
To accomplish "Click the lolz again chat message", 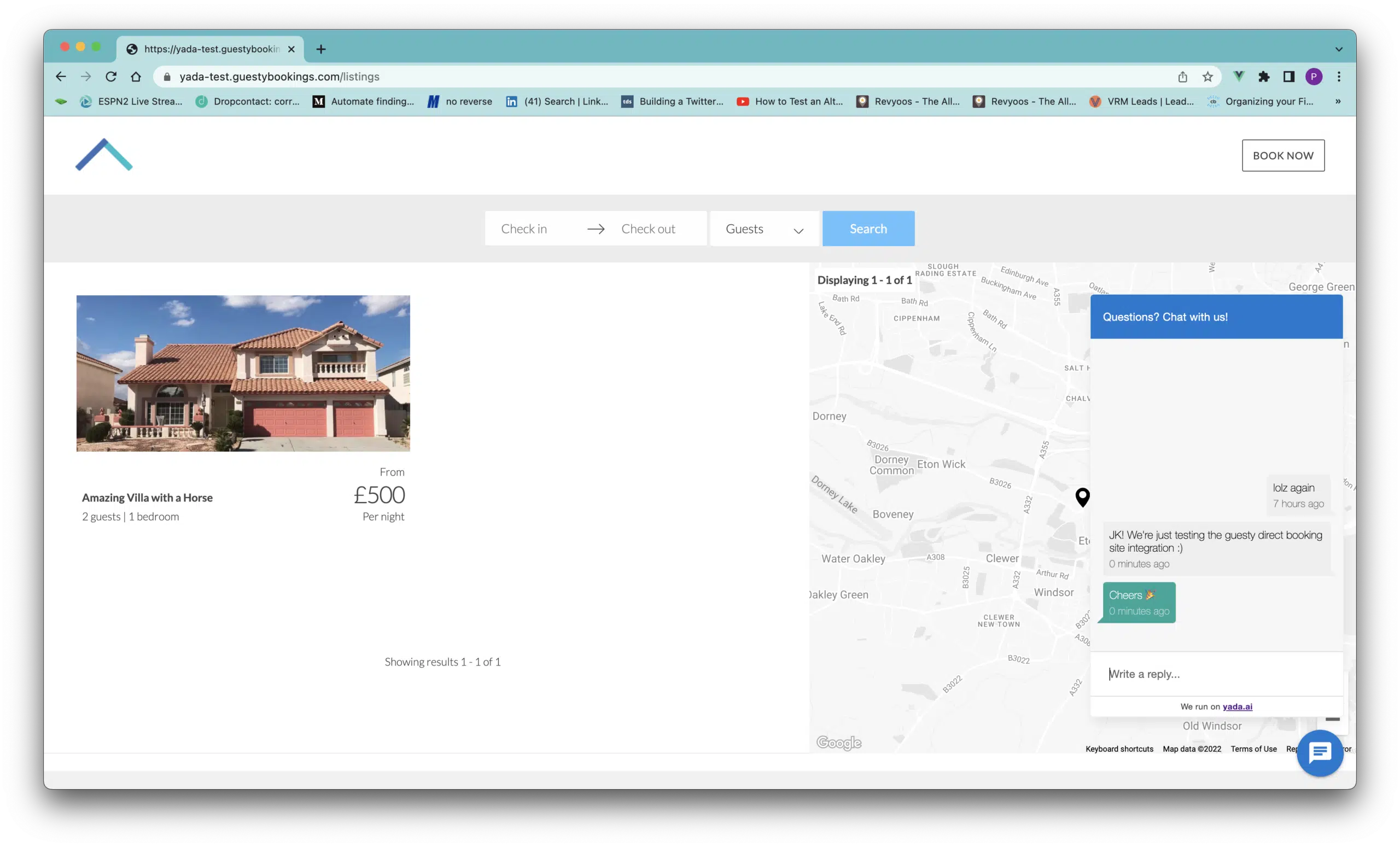I will point(1298,495).
